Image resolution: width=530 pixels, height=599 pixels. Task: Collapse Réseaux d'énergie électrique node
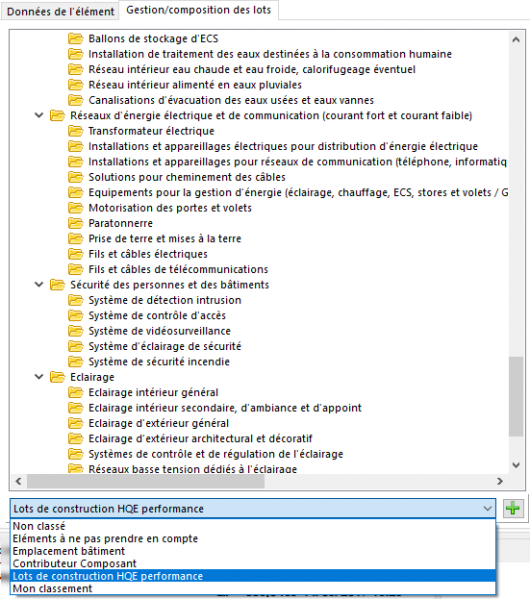click(39, 115)
